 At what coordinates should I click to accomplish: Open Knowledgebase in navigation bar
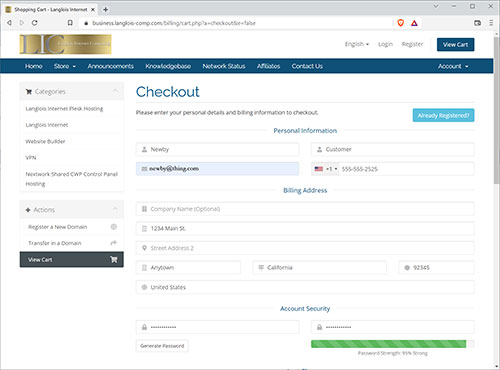[168, 66]
